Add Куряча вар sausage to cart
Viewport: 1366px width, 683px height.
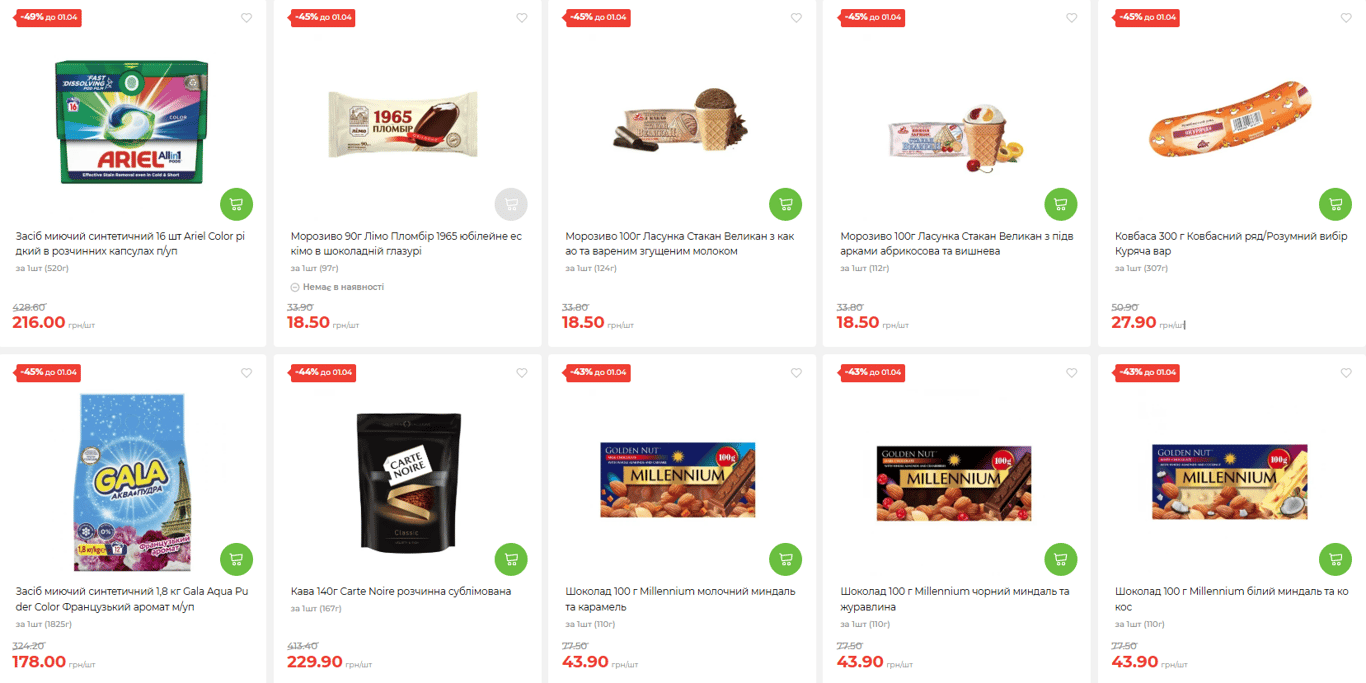pyautogui.click(x=1335, y=204)
